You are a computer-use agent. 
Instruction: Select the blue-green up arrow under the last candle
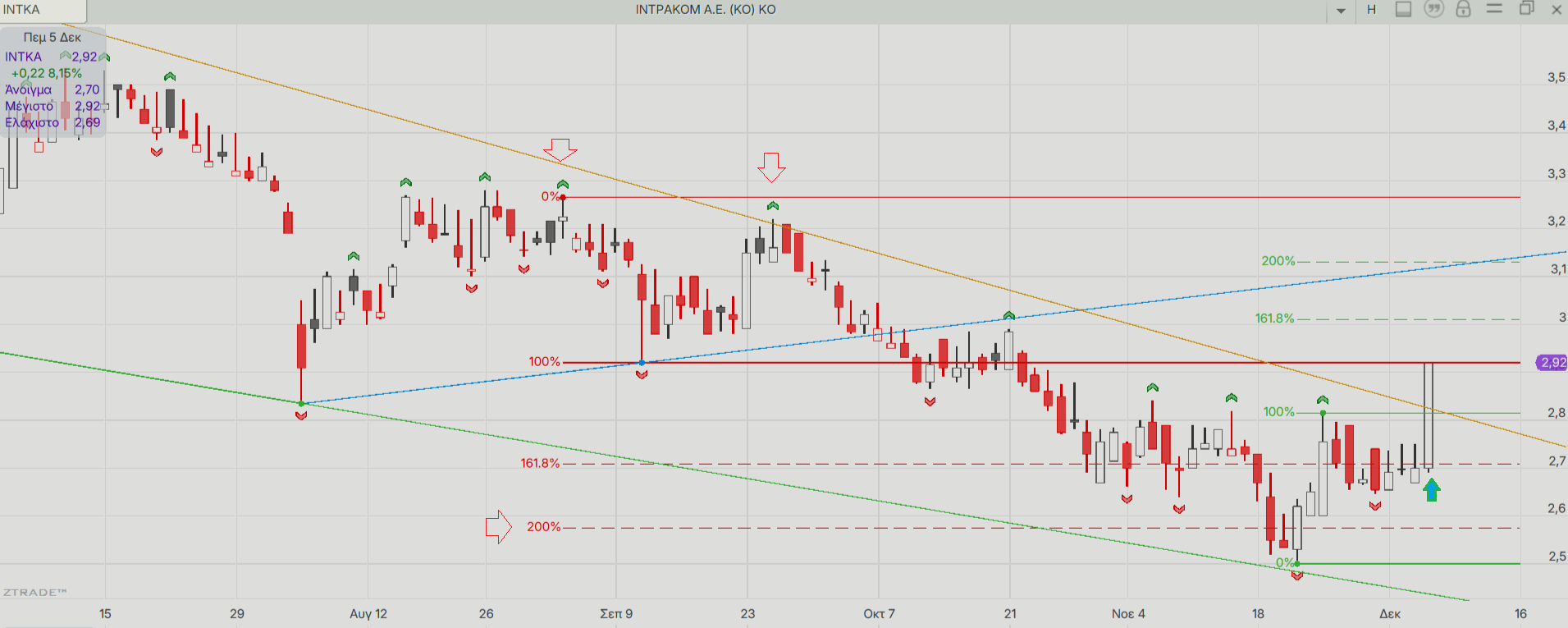point(1432,490)
